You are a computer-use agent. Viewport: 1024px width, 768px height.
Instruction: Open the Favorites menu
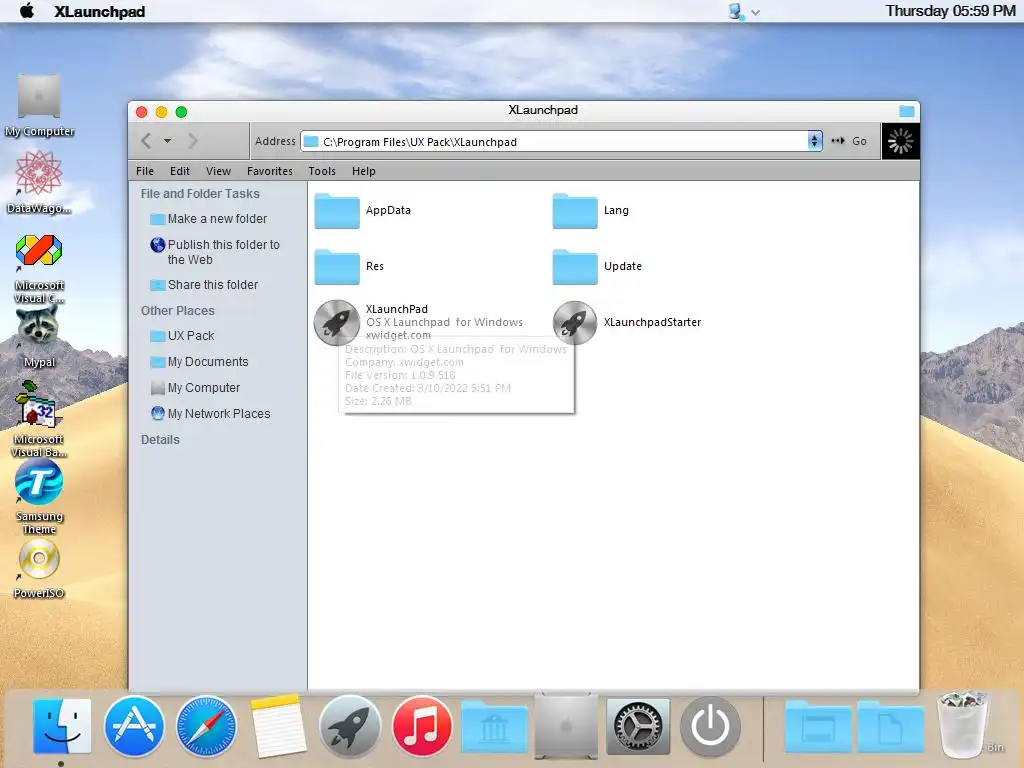pyautogui.click(x=270, y=171)
